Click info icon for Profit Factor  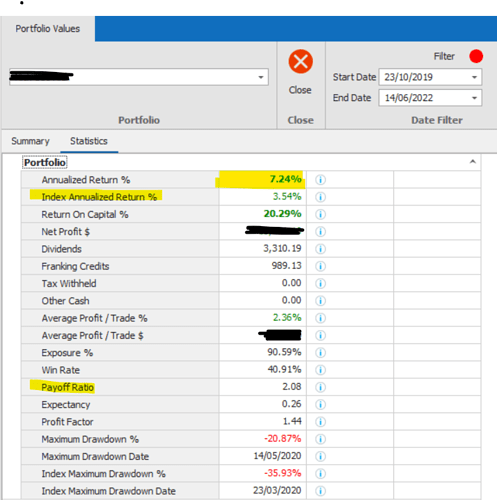click(x=320, y=422)
